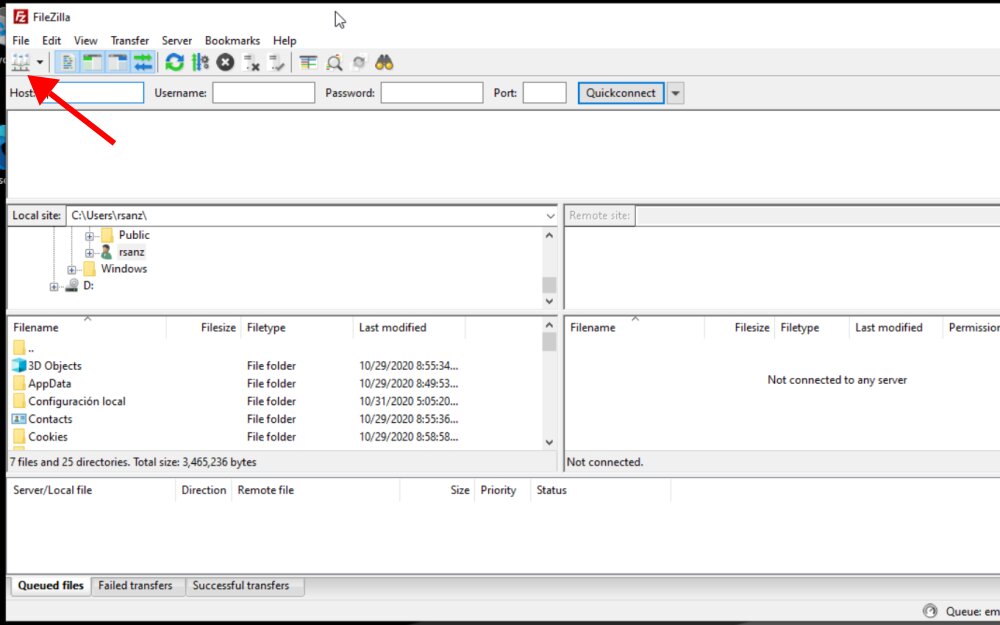Screen dimensions: 1000x625
Task: Open the Site Manager dropdown arrow
Action: coord(40,62)
